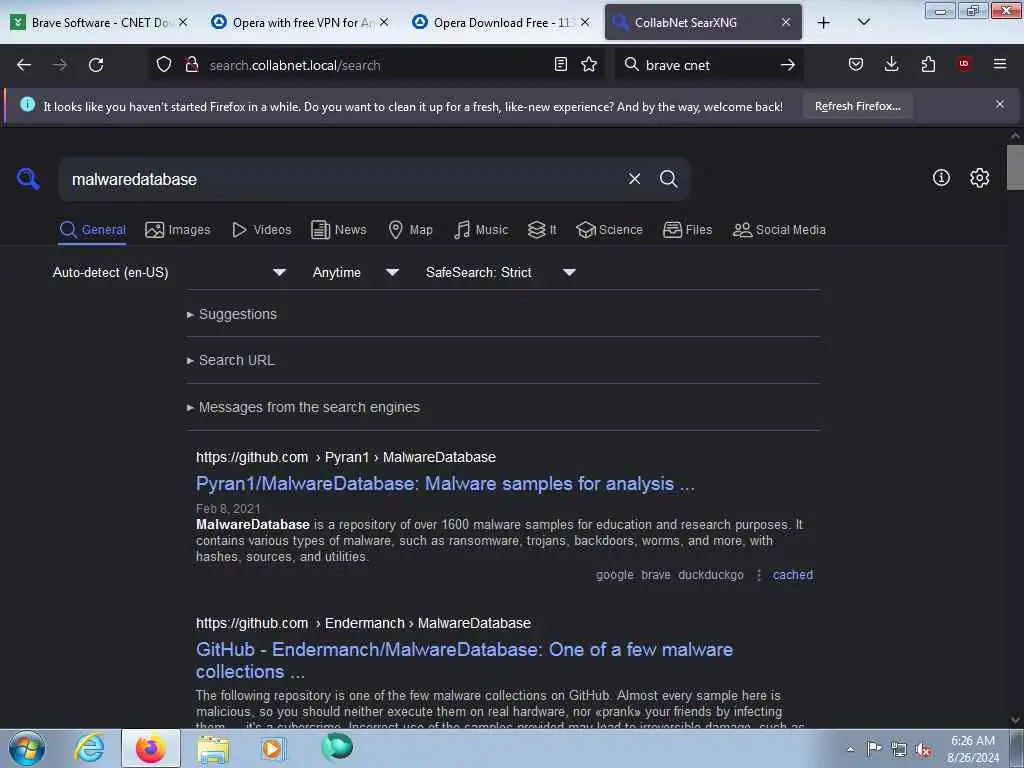1024x768 pixels.
Task: Select the Files search category
Action: pyautogui.click(x=687, y=230)
